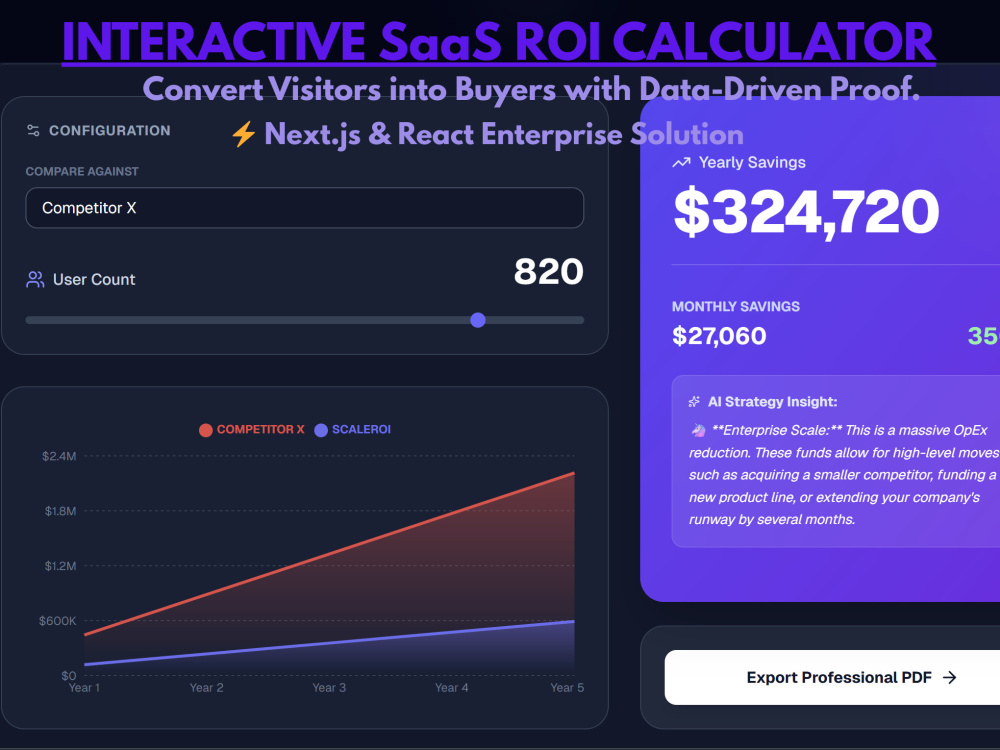Click the AI Strategy Insight sparkle icon
The height and width of the screenshot is (750, 1000).
point(694,402)
